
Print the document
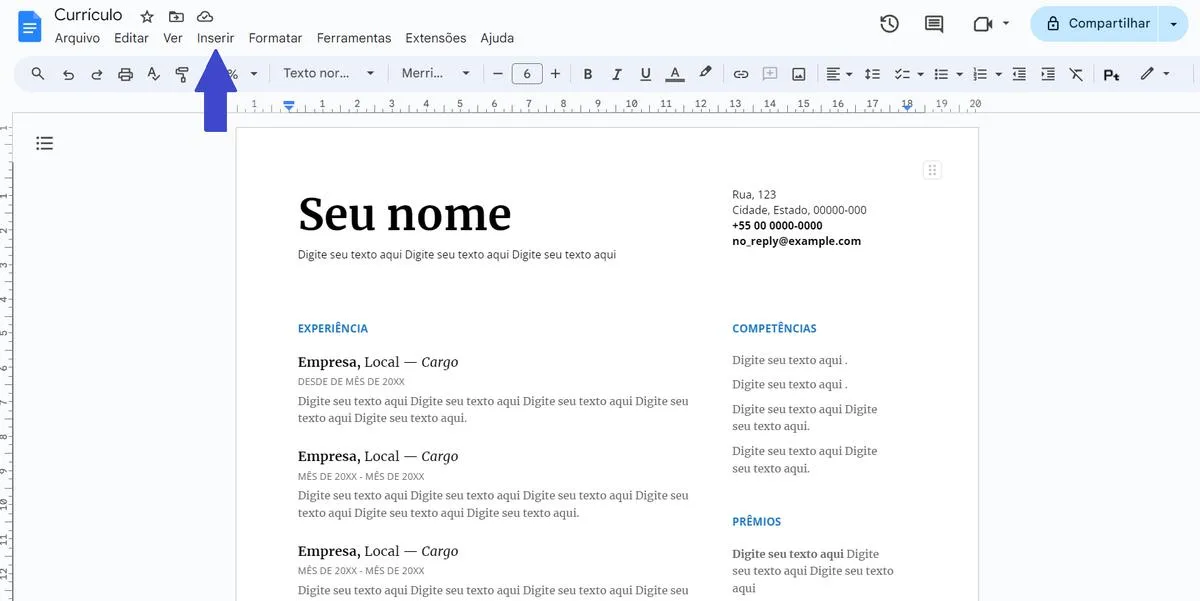click(x=124, y=73)
